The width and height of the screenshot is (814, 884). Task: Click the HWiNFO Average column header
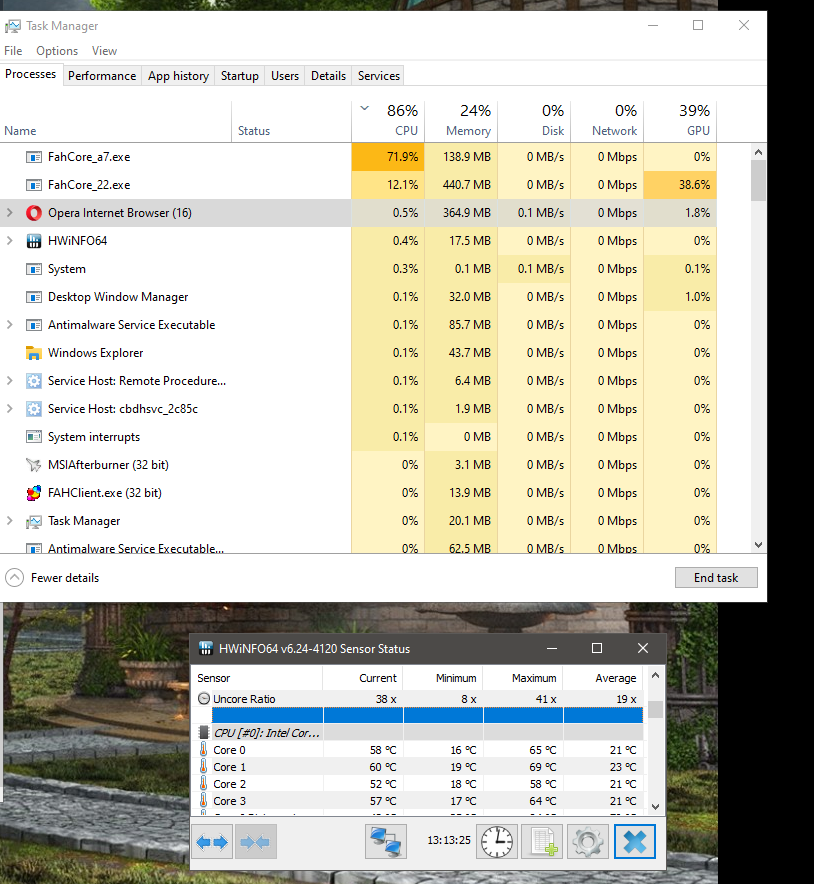click(603, 678)
